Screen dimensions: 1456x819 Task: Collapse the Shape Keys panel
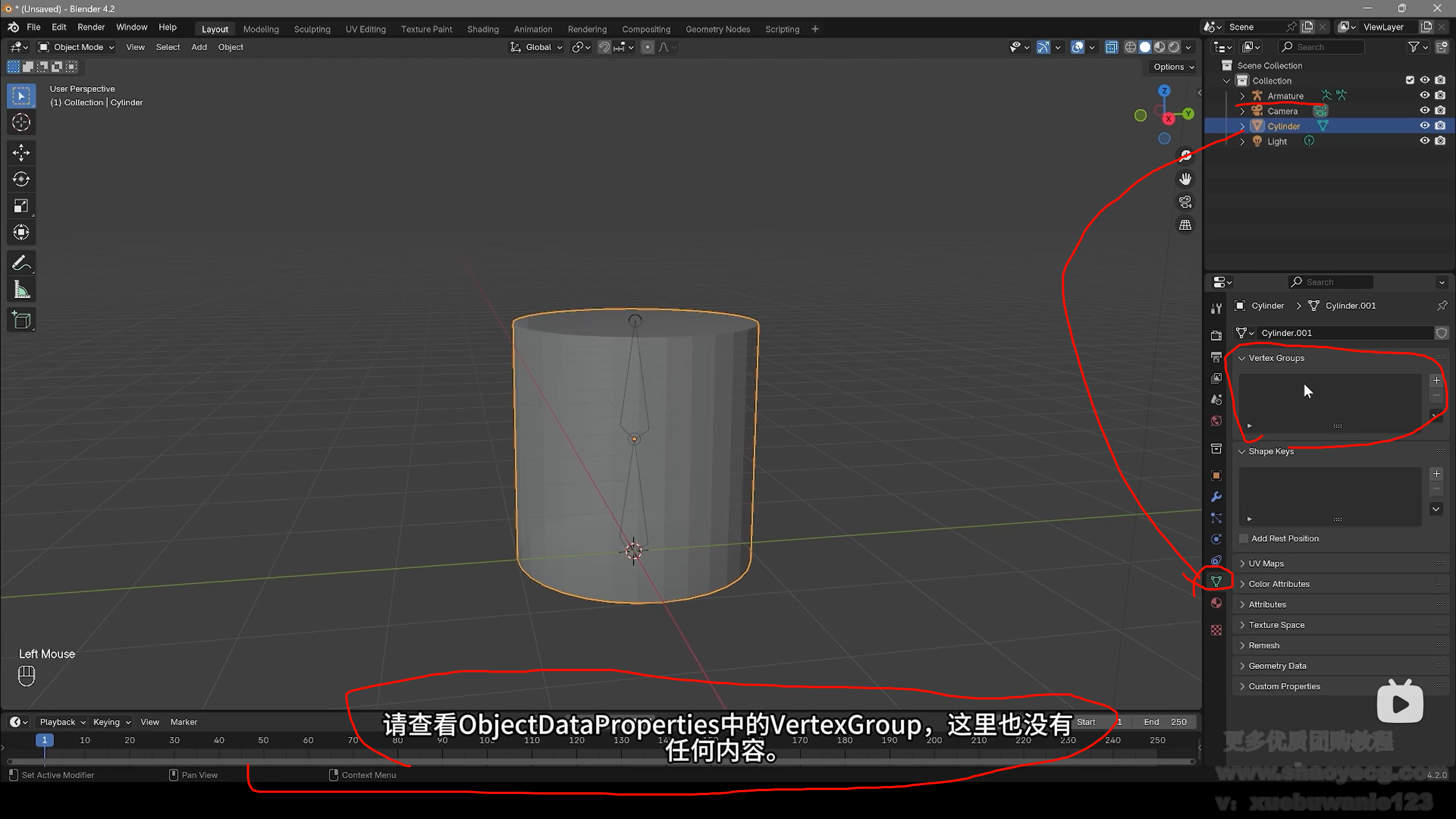coord(1242,452)
